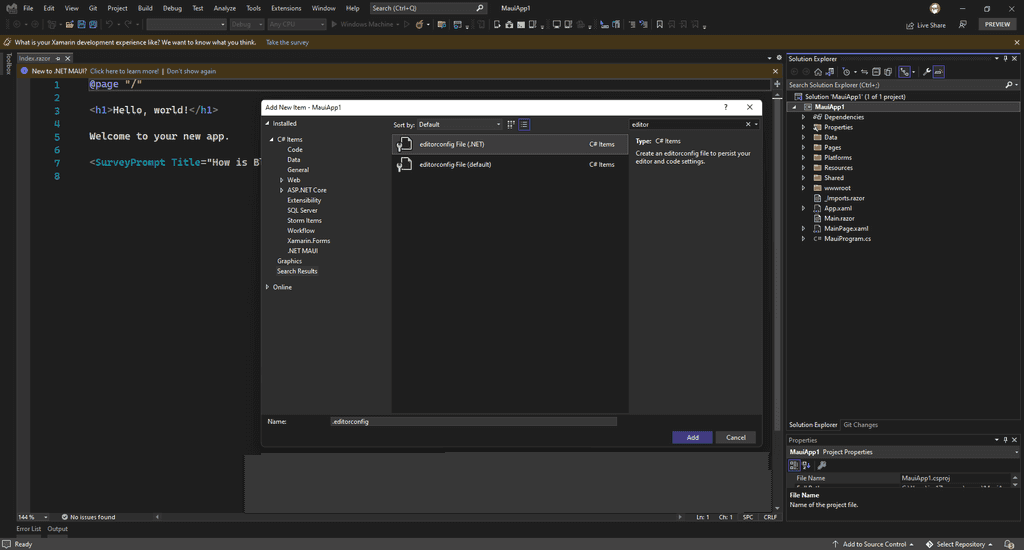
Task: Open the Git menu
Action: (93, 8)
